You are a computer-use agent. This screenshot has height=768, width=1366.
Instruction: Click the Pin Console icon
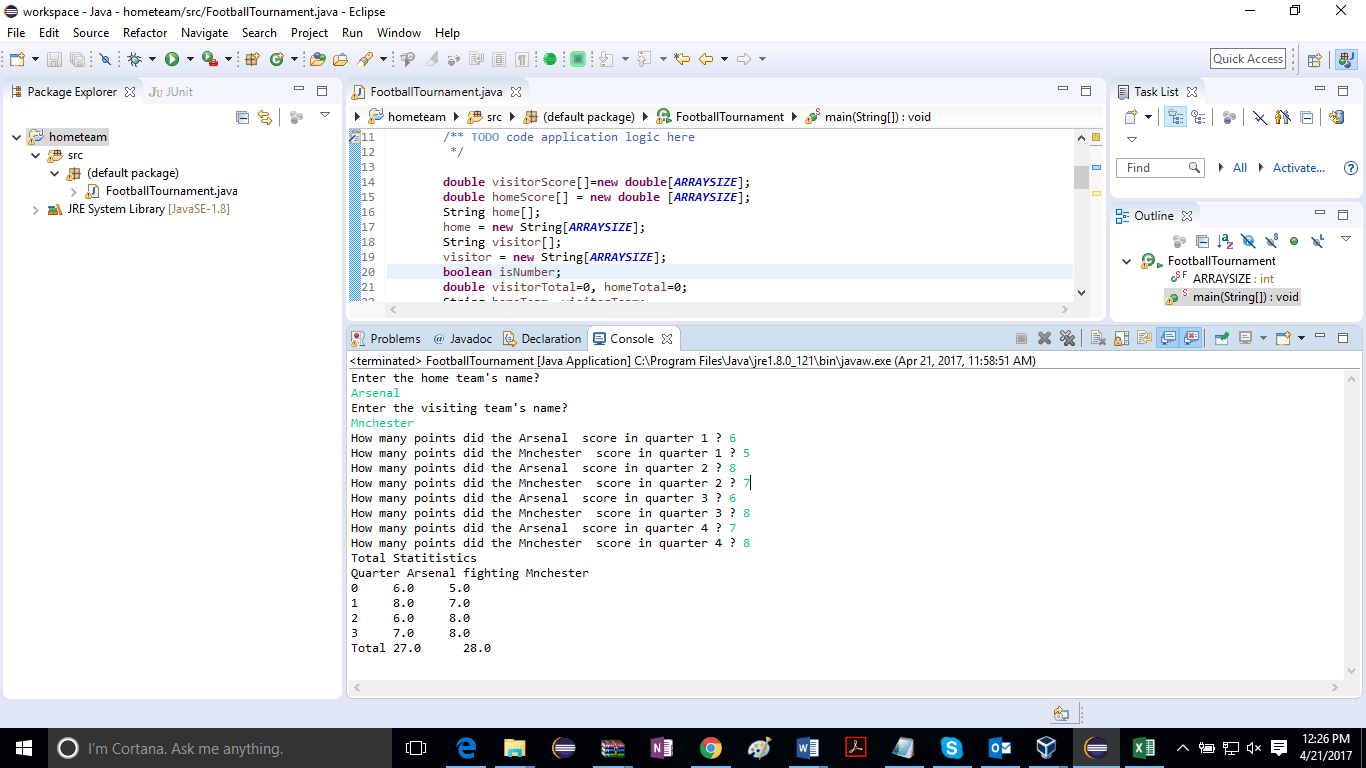(1222, 338)
